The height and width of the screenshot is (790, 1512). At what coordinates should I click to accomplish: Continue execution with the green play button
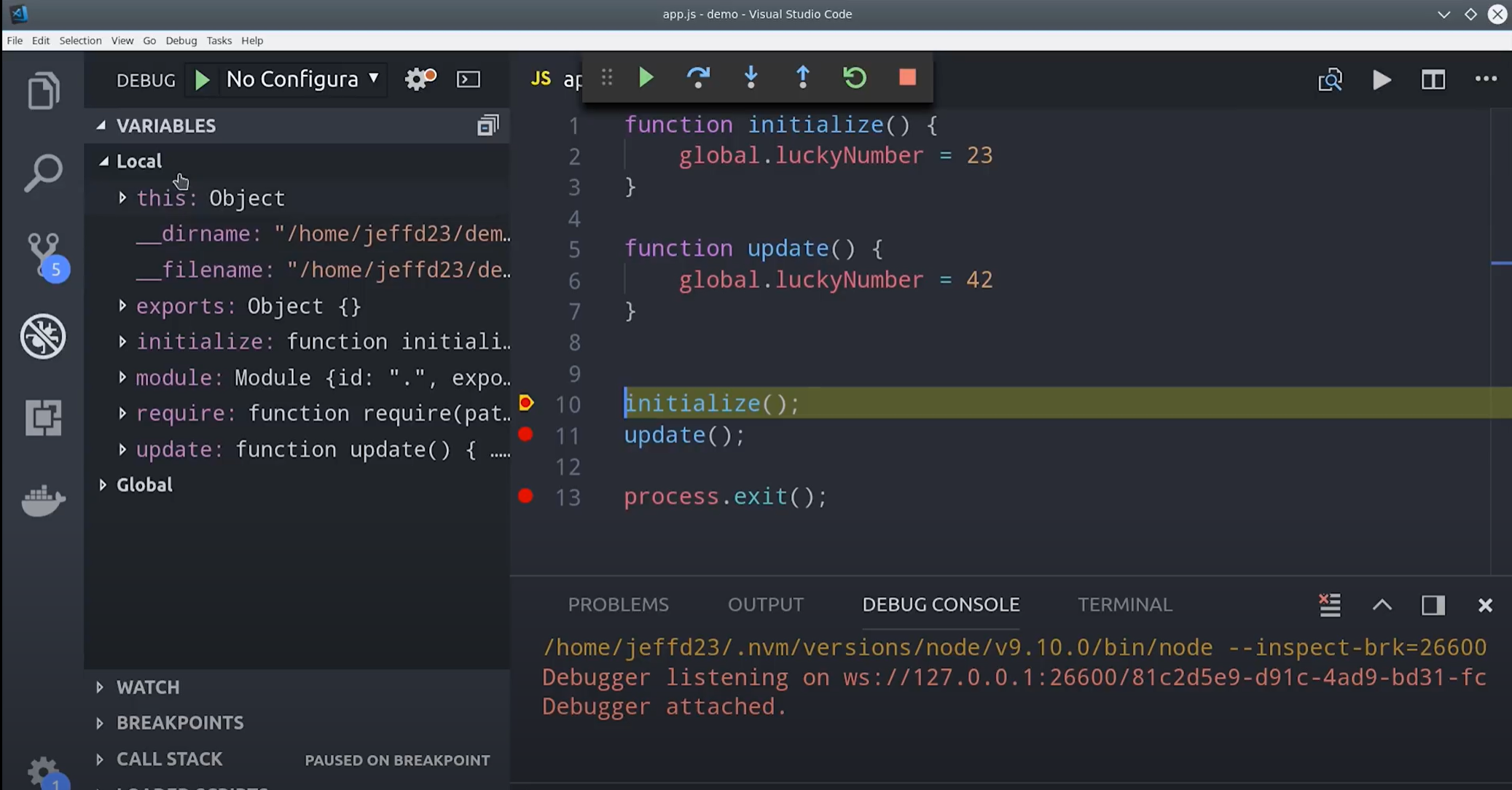tap(646, 77)
